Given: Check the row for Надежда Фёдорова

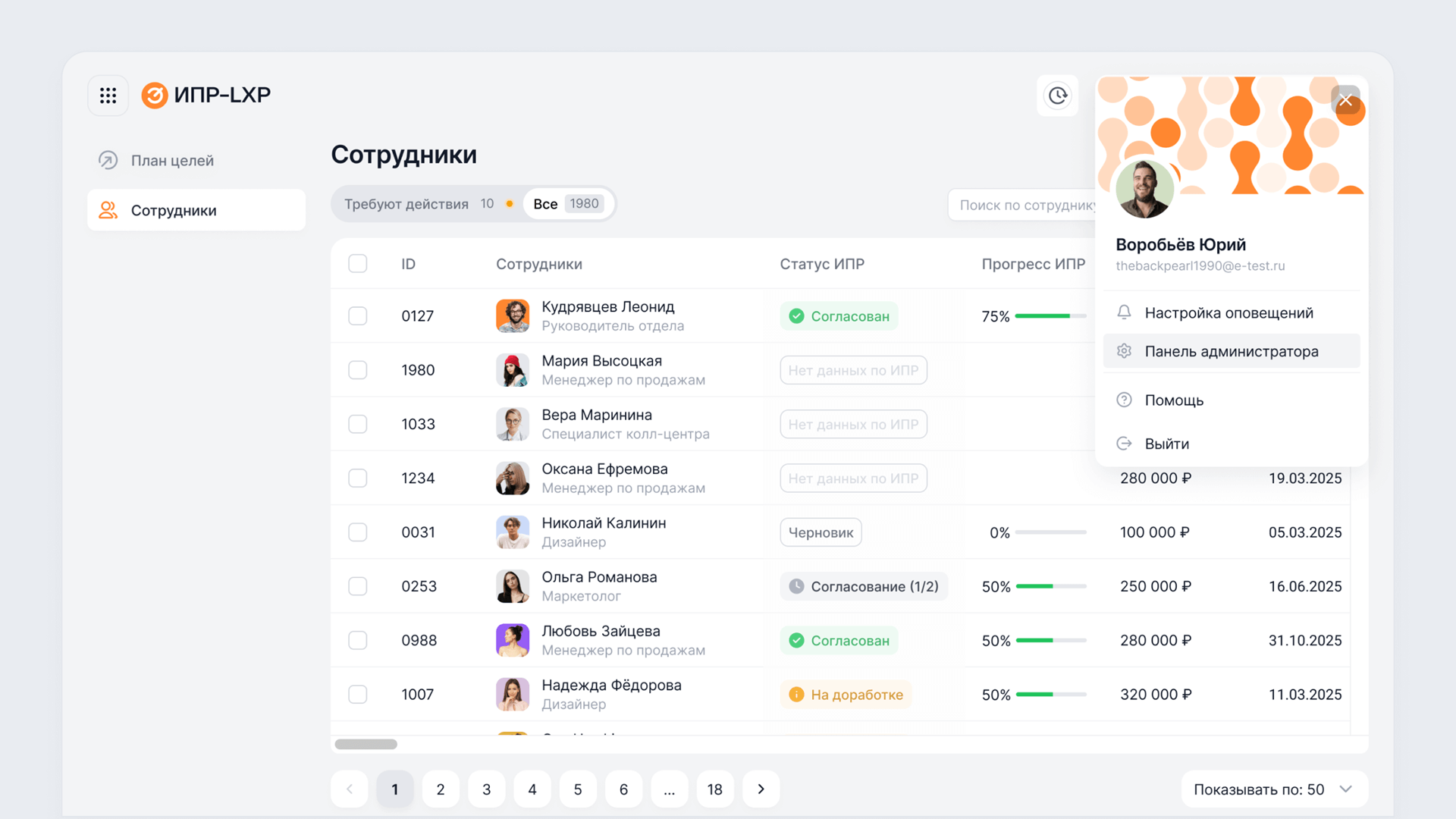Looking at the screenshot, I should (x=358, y=695).
